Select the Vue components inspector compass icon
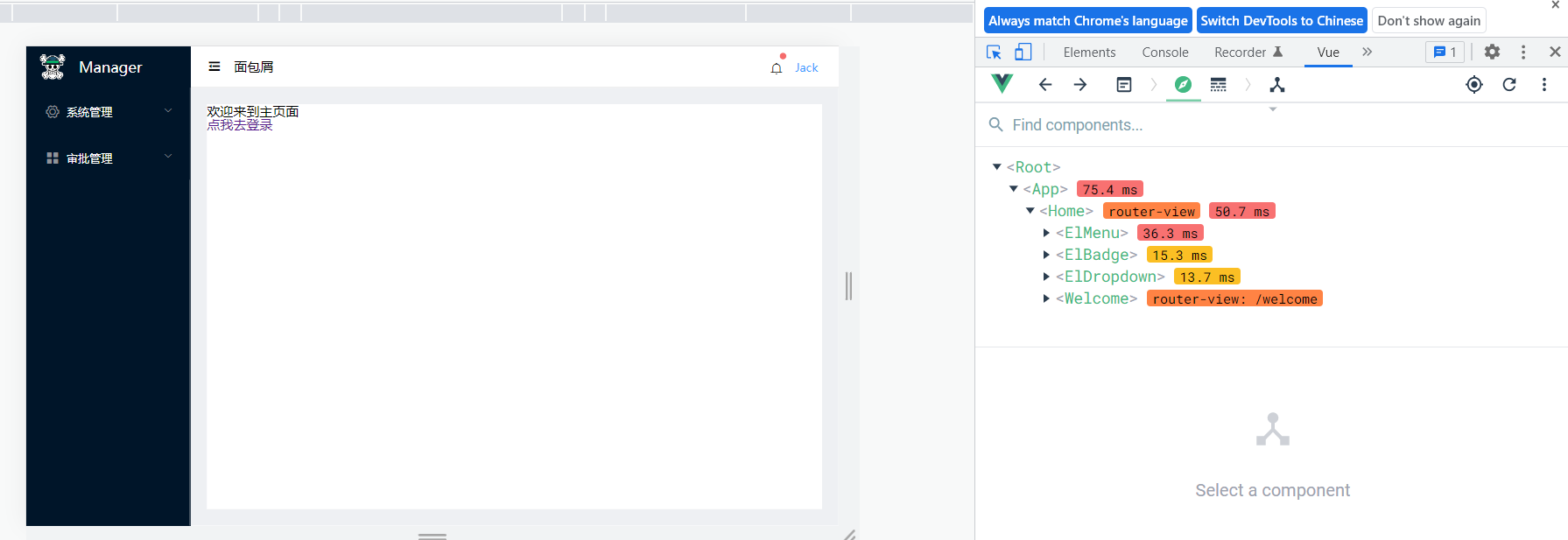Screen dimensions: 1568x540 click(x=1183, y=85)
